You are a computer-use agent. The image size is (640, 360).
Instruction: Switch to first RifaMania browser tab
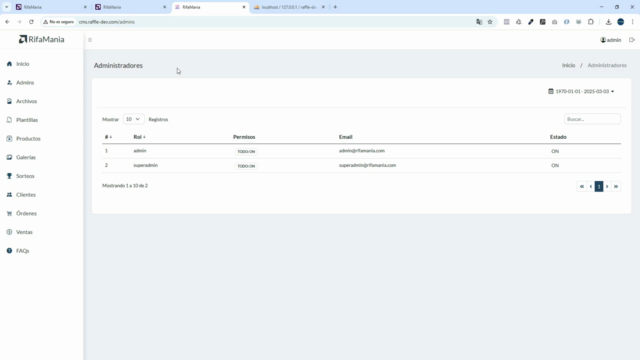pos(51,7)
